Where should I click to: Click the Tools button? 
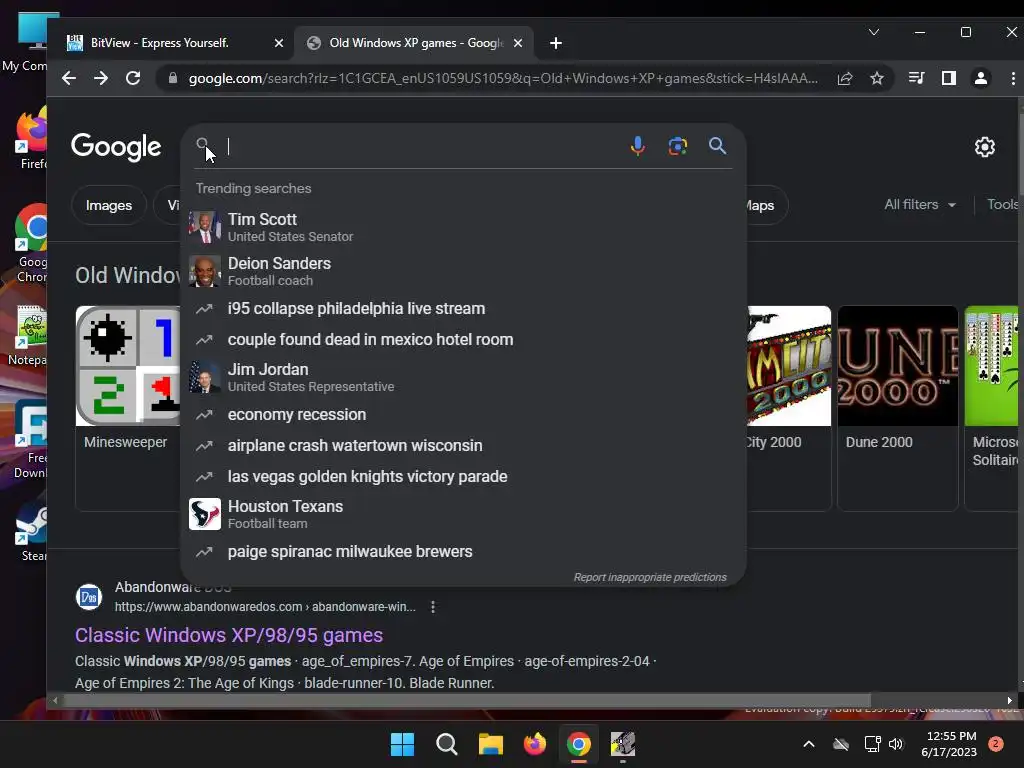point(1003,204)
